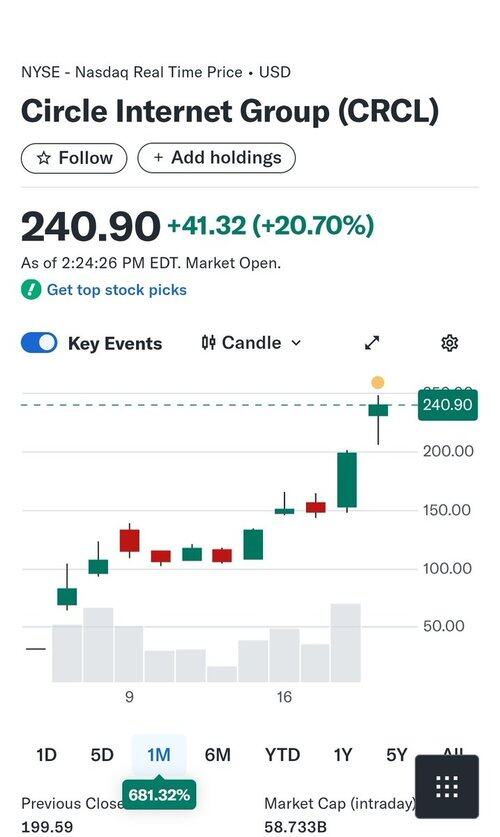Show the 6M chart range
This screenshot has width=500, height=837.
point(218,755)
